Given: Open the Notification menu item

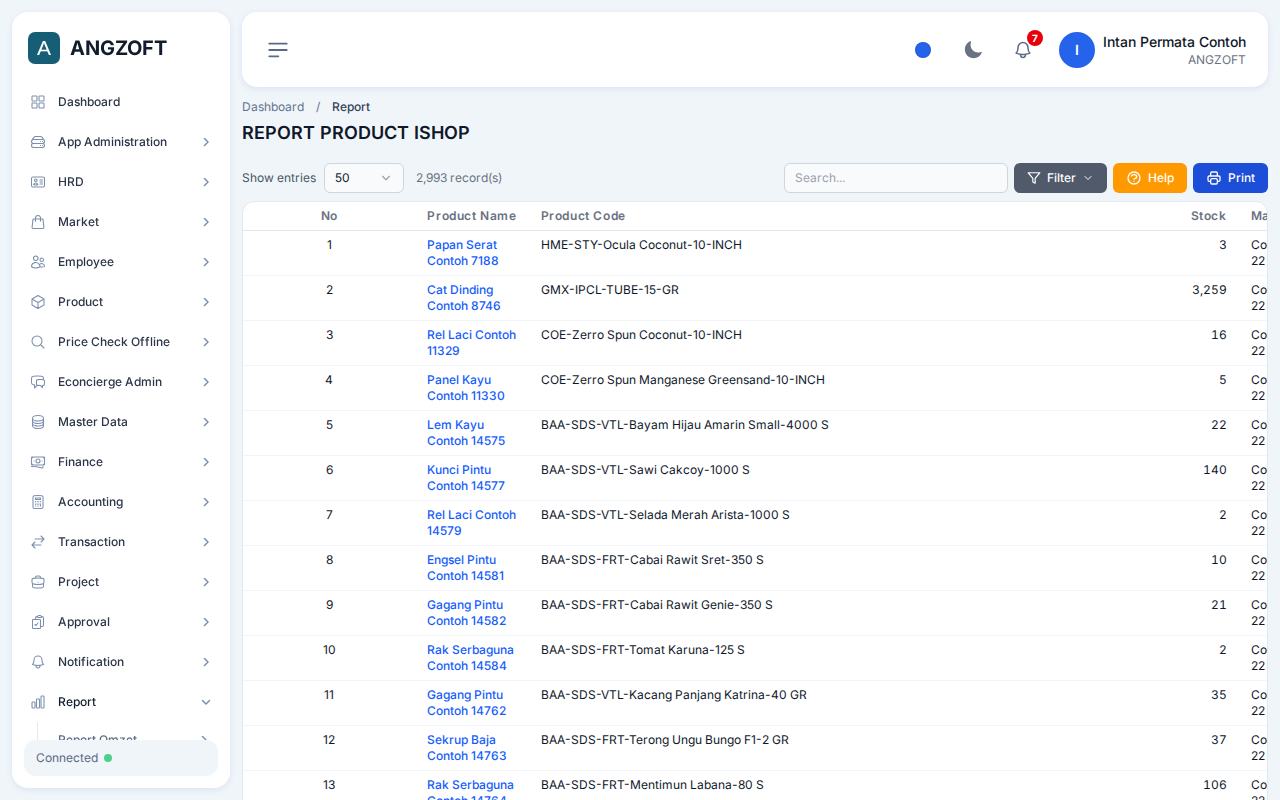Looking at the screenshot, I should pyautogui.click(x=121, y=662).
